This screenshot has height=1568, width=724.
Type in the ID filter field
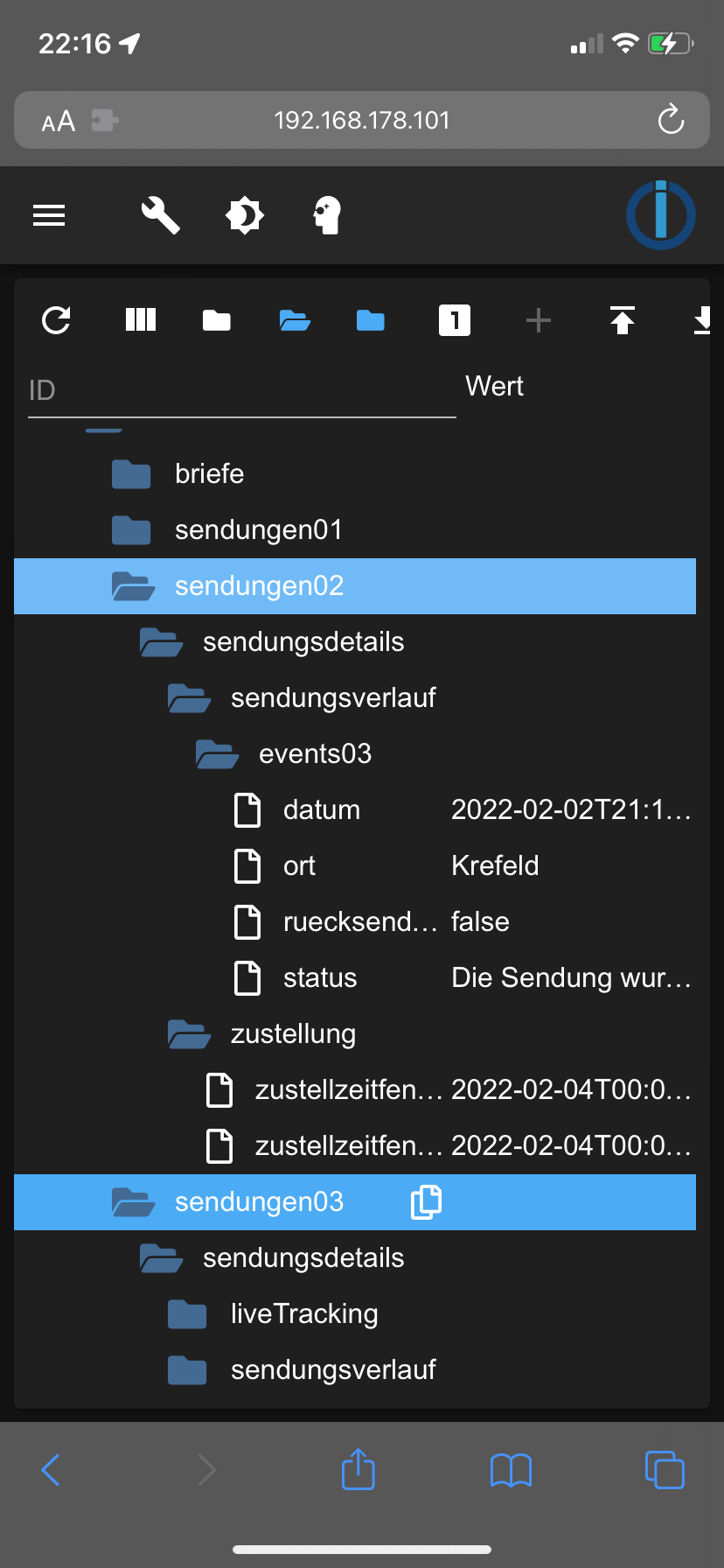[241, 390]
